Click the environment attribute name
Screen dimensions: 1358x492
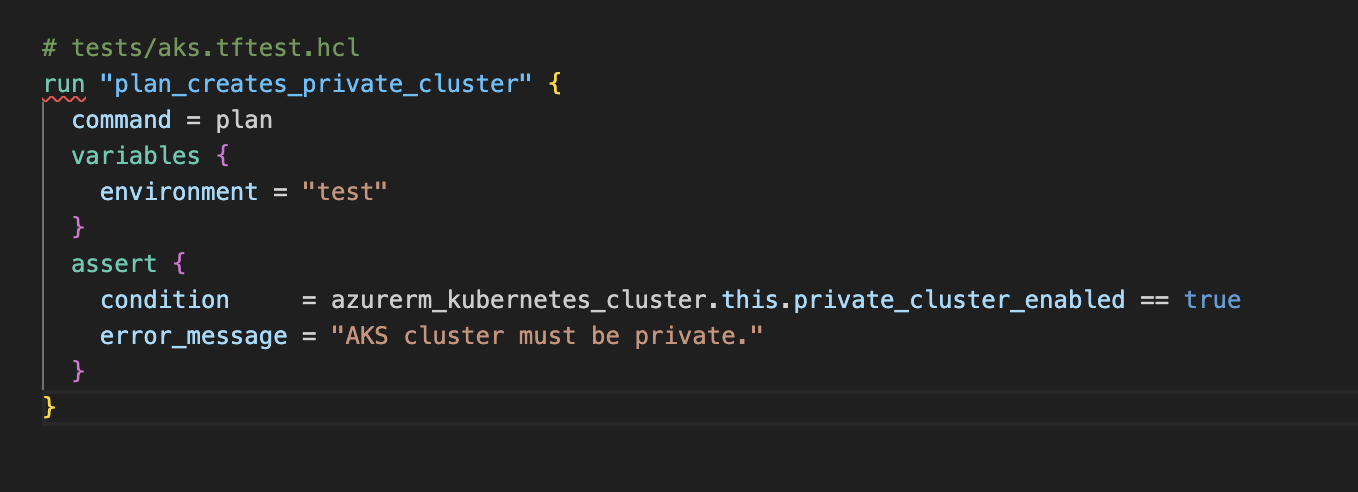(x=179, y=192)
